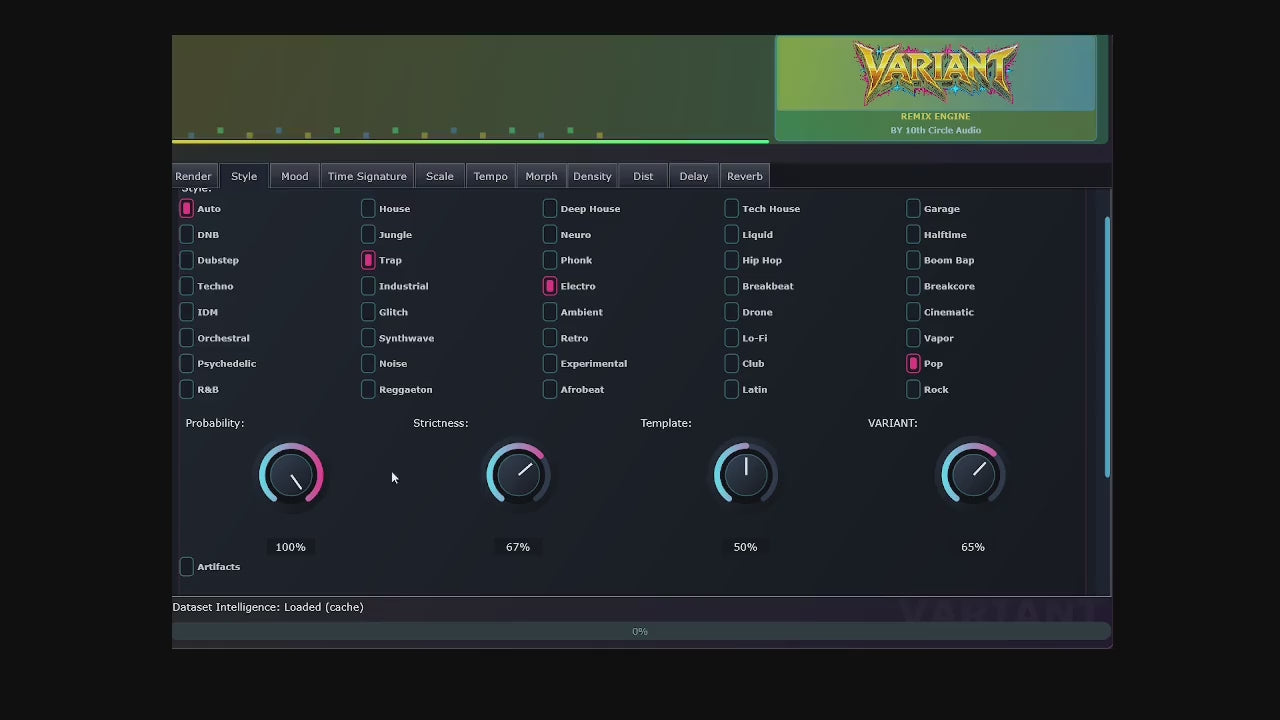Viewport: 1280px width, 720px height.
Task: Check the House style box
Action: pyautogui.click(x=368, y=208)
